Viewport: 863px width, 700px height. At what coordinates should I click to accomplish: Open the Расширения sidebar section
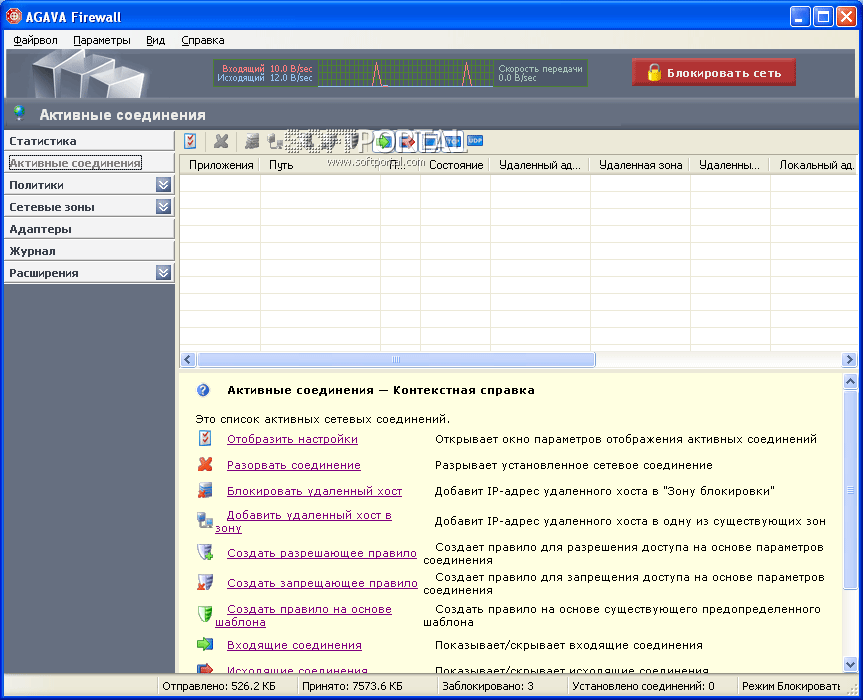(89, 273)
